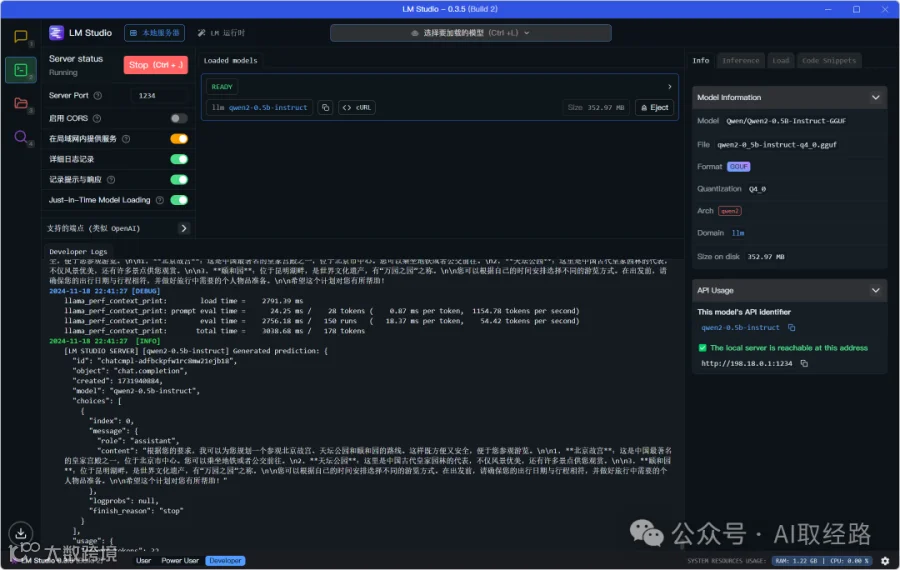900x570 pixels.
Task: Switch to Power User mode
Action: click(180, 561)
